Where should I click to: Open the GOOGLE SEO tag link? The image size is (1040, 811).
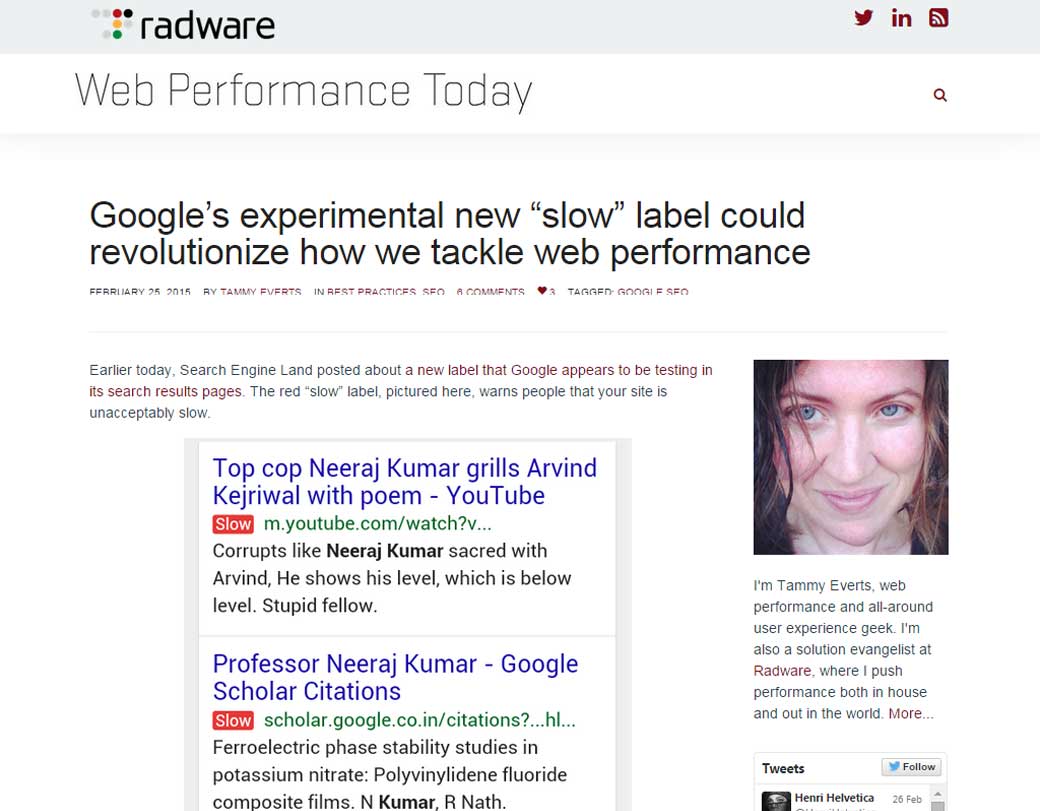point(652,292)
